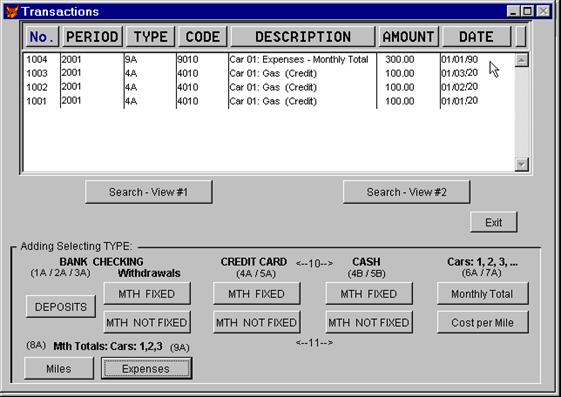Click the PERIOD column header
The image size is (561, 397).
tap(92, 36)
